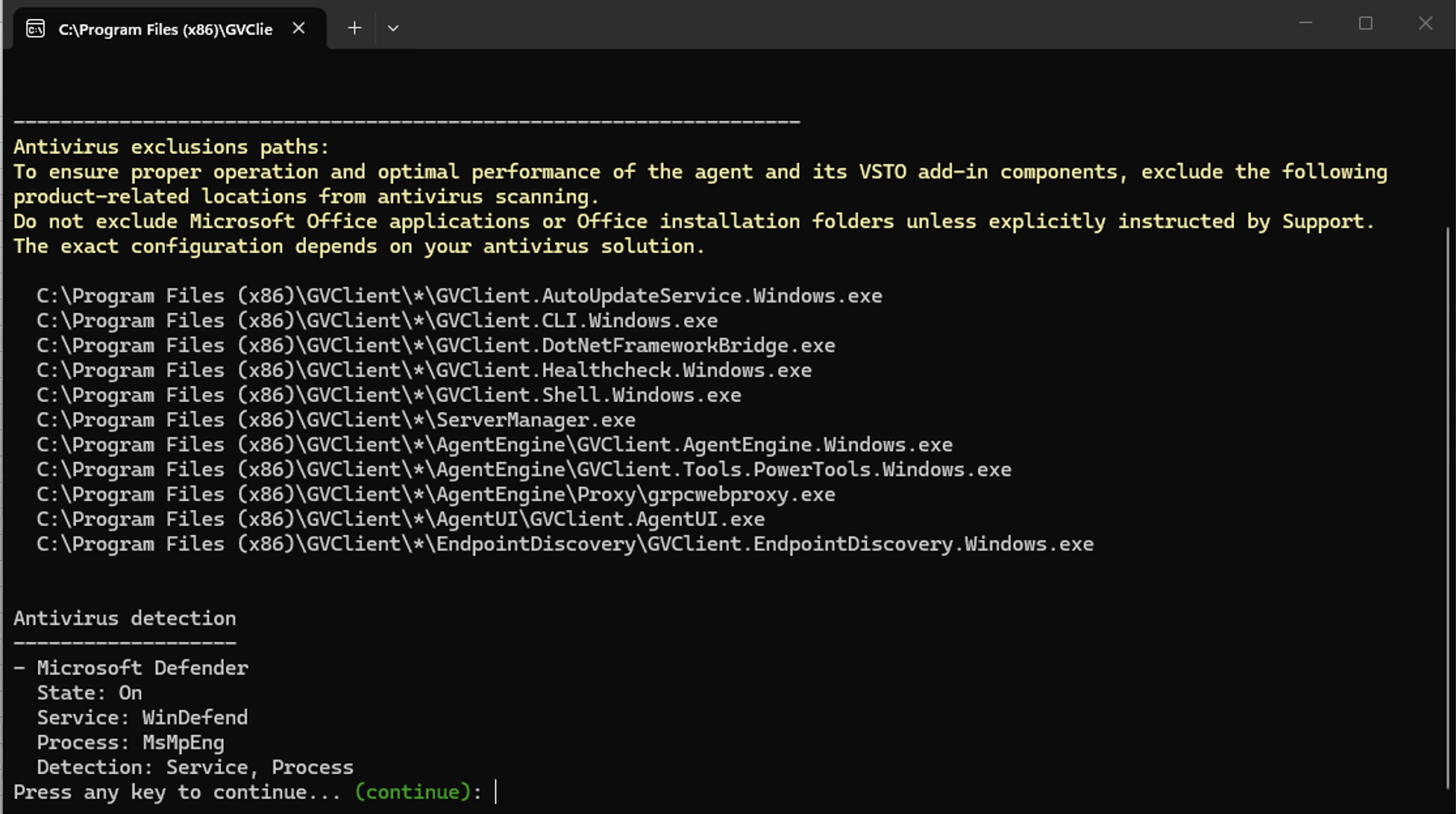Expand the new tab profile dropdown chevron
This screenshot has width=1456, height=814.
(x=392, y=28)
